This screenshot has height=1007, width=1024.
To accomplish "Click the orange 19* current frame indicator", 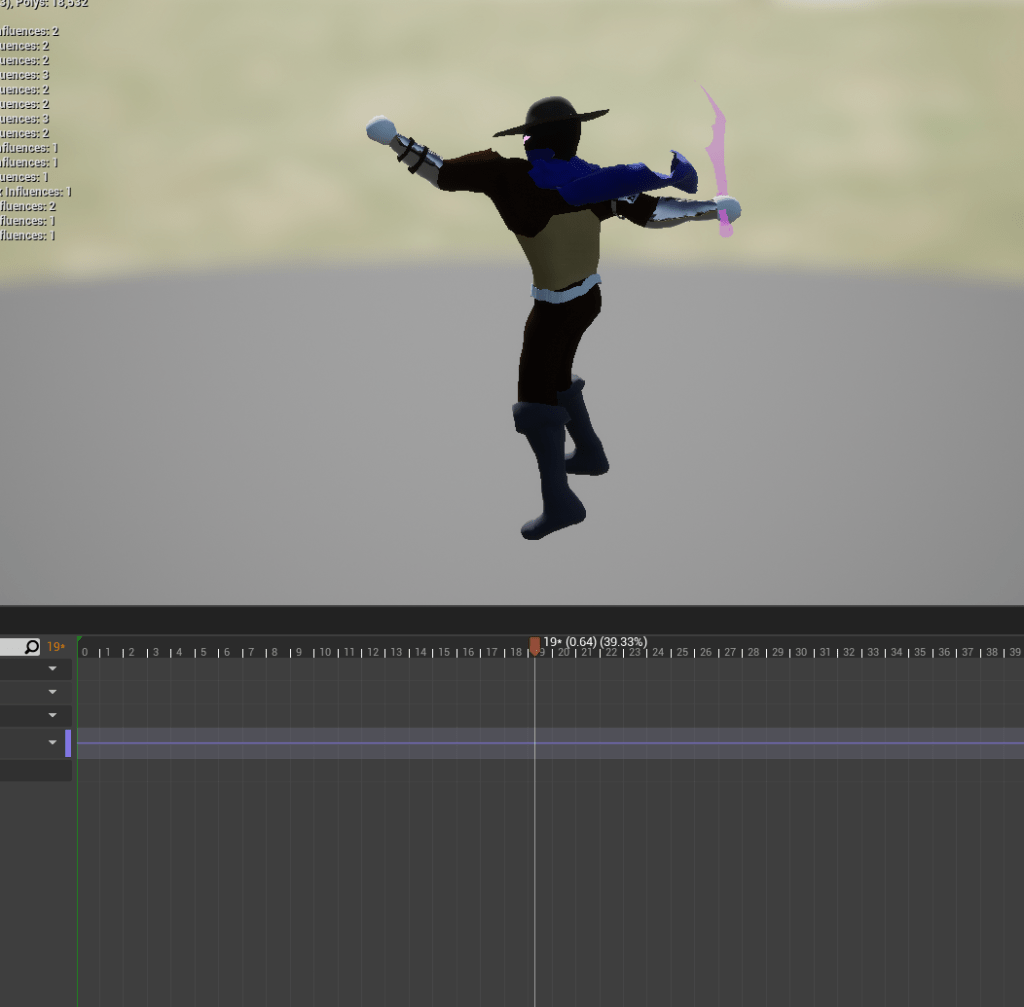I will pos(56,647).
